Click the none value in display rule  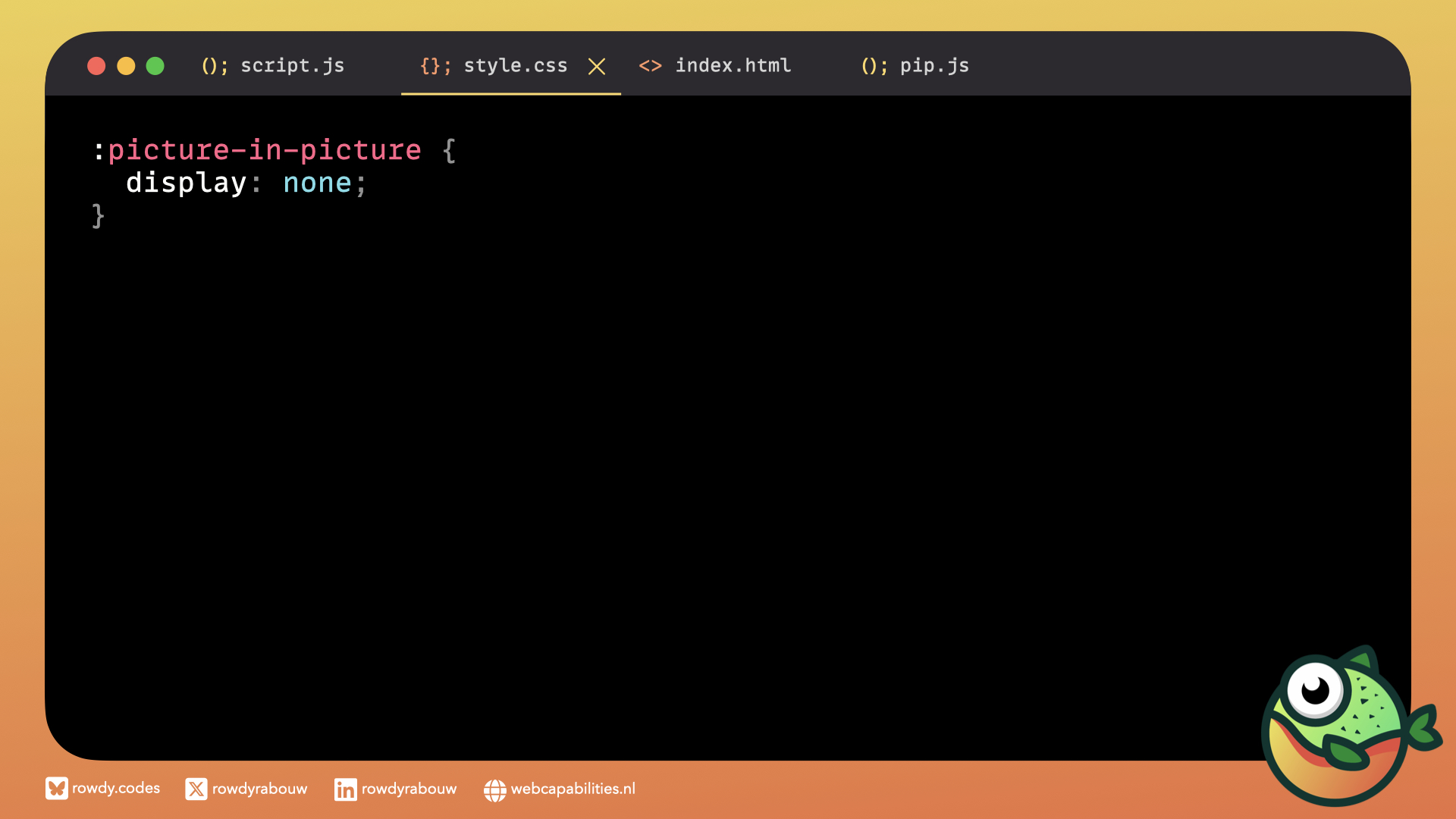tap(317, 183)
